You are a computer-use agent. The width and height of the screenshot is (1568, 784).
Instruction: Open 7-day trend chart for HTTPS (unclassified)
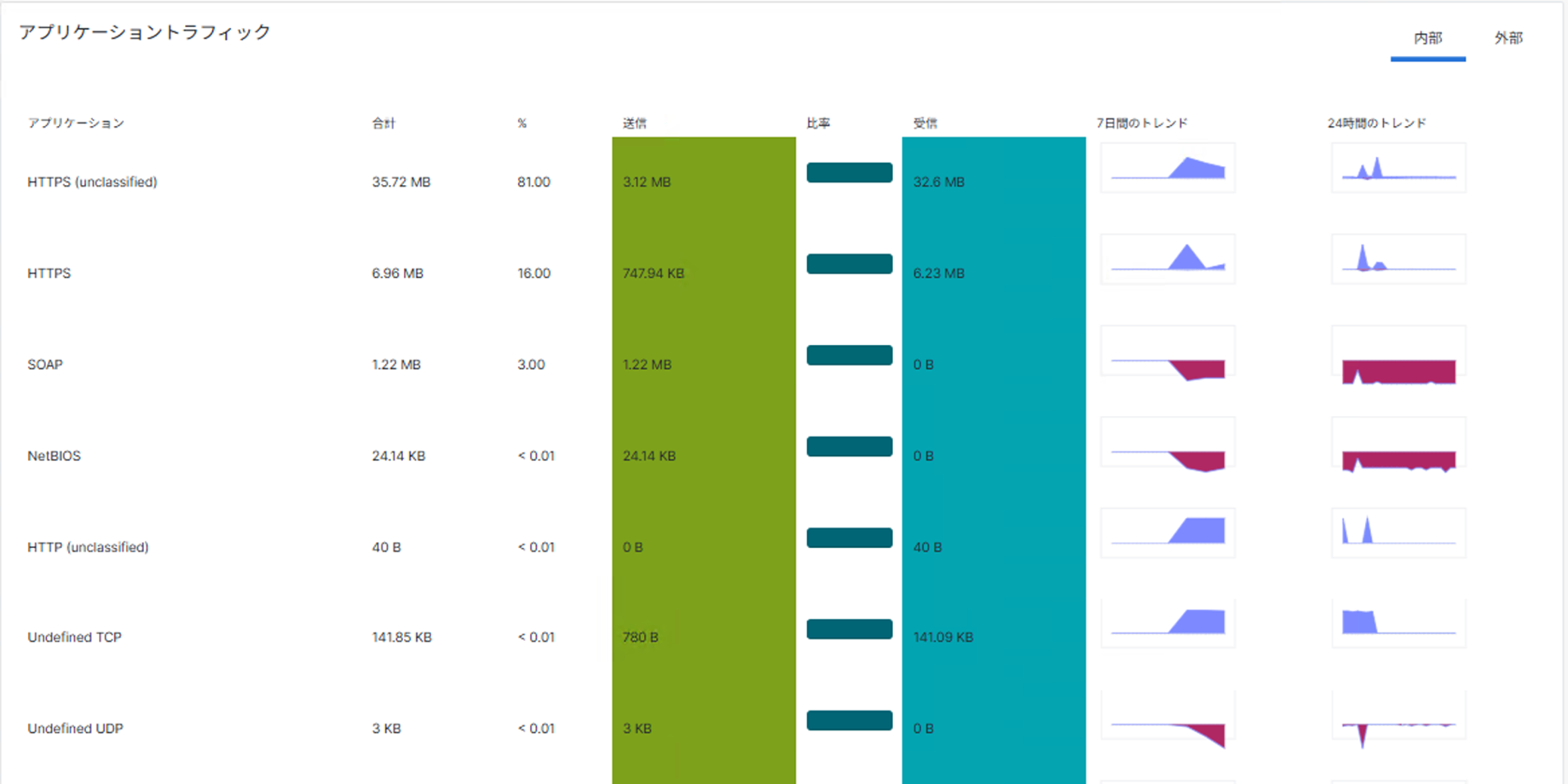coord(1167,168)
